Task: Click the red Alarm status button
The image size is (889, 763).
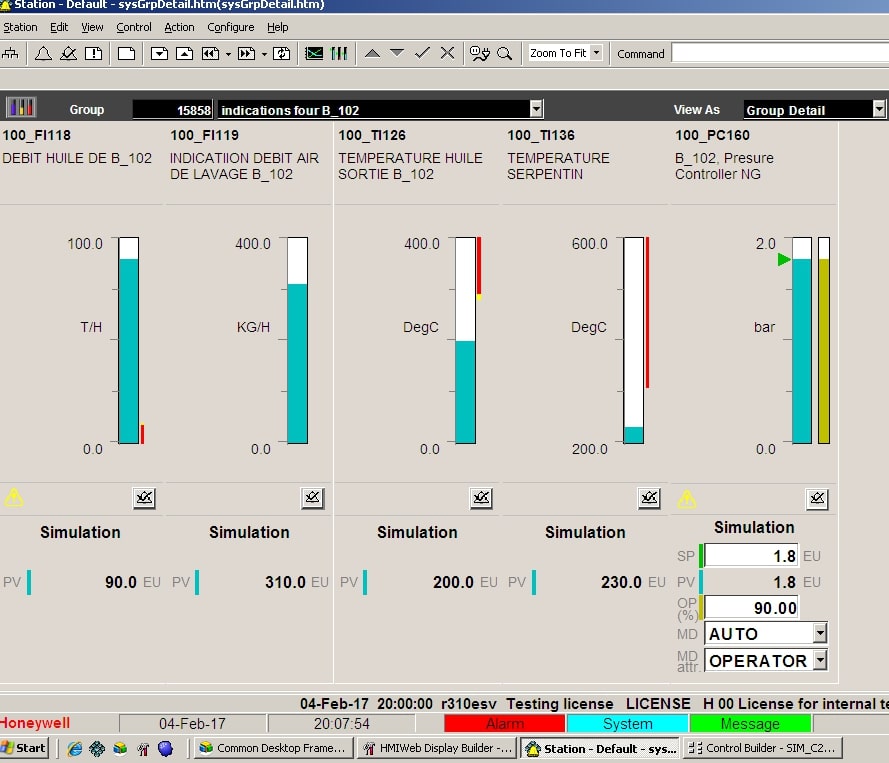Action: 504,723
